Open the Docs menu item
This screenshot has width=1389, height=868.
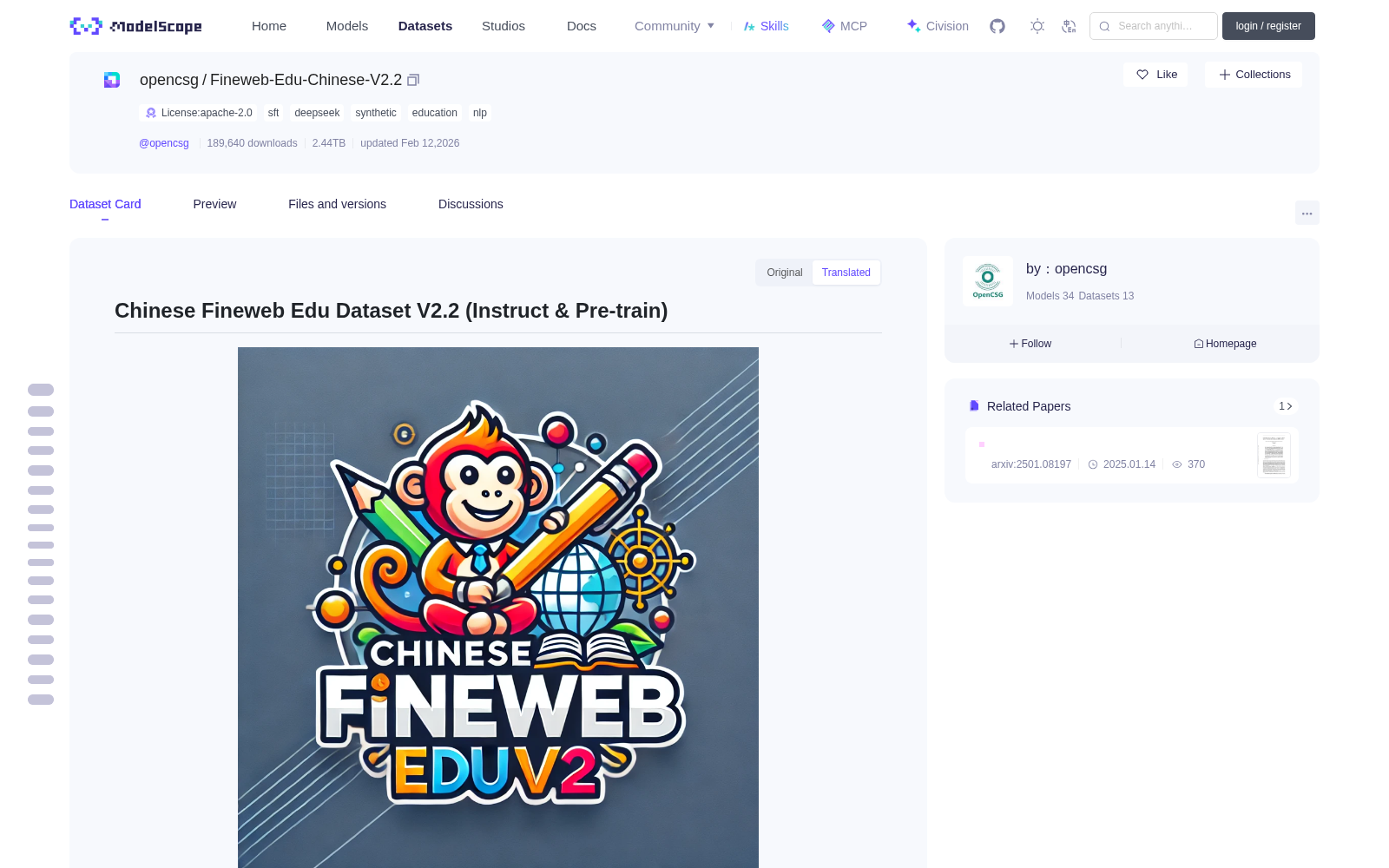click(582, 26)
